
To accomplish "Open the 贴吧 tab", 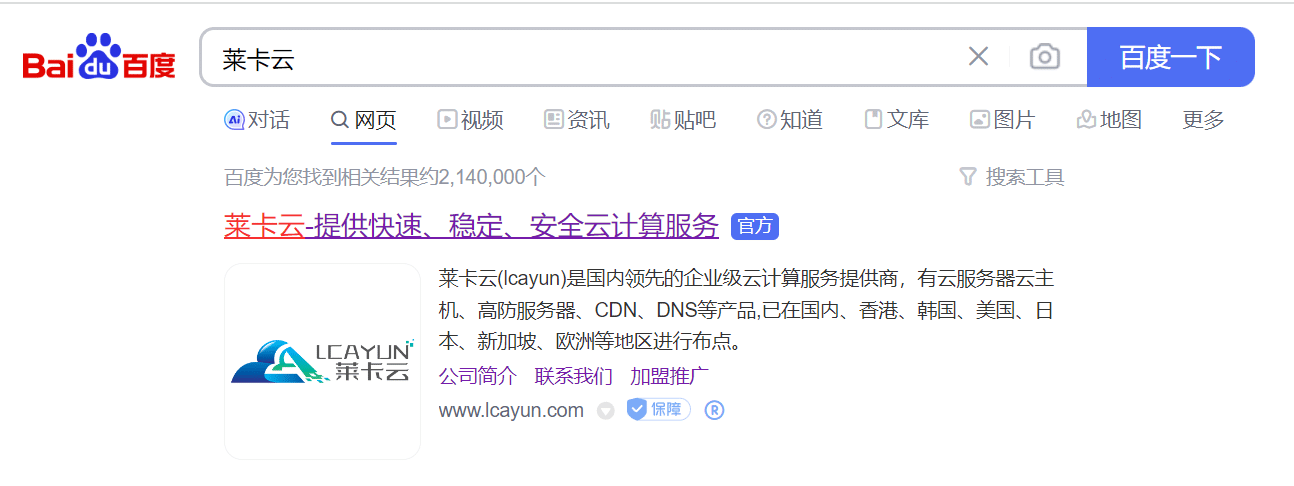I will [683, 120].
